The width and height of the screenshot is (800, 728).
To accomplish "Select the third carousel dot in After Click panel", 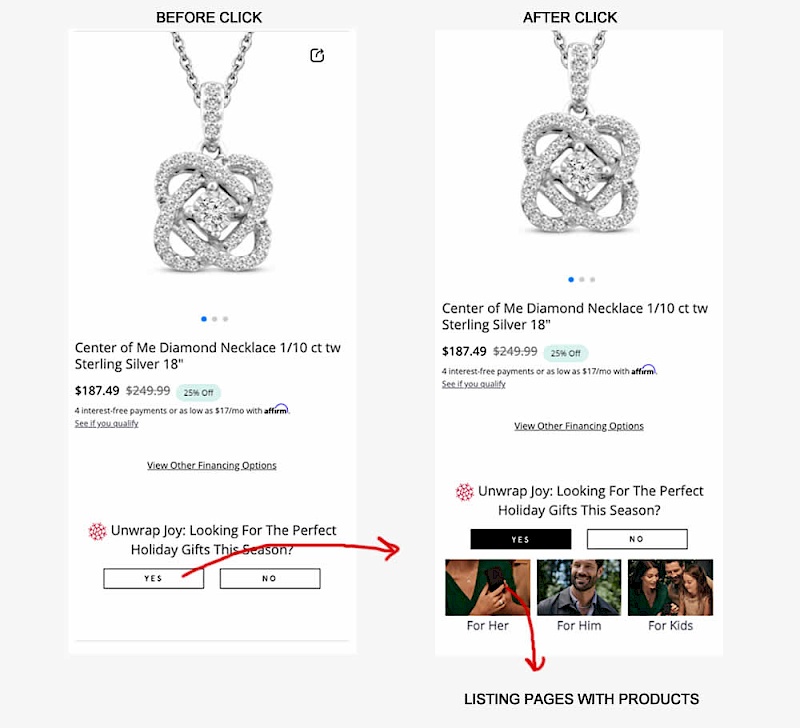I will point(592,279).
